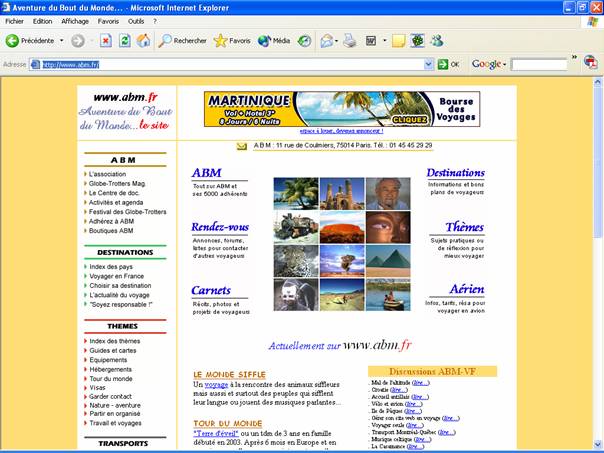The image size is (604, 453).
Task: Click the vertical scrollbar down arrow
Action: click(x=597, y=444)
